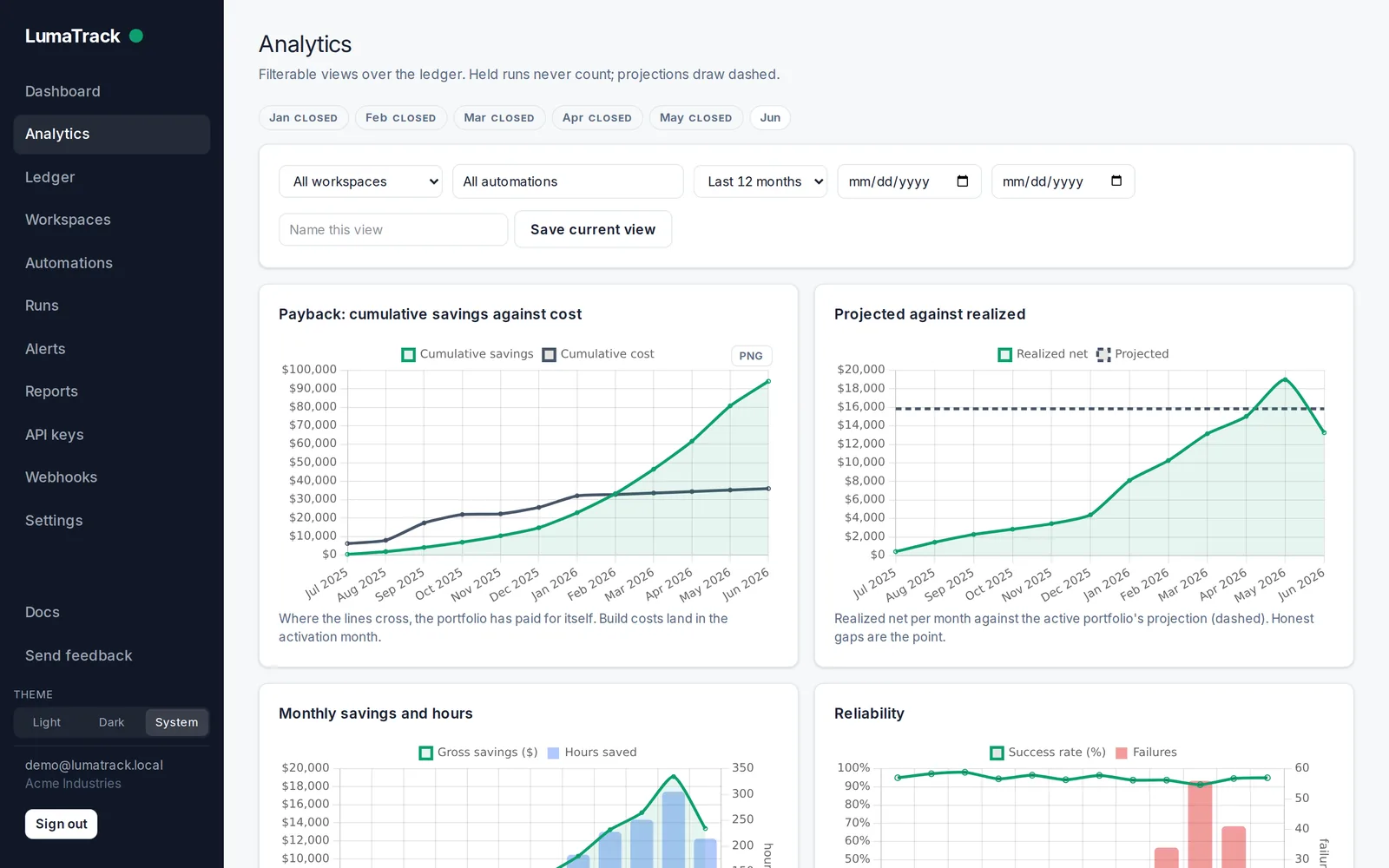The height and width of the screenshot is (868, 1389).
Task: Click the Sign out button
Action: coord(61,824)
